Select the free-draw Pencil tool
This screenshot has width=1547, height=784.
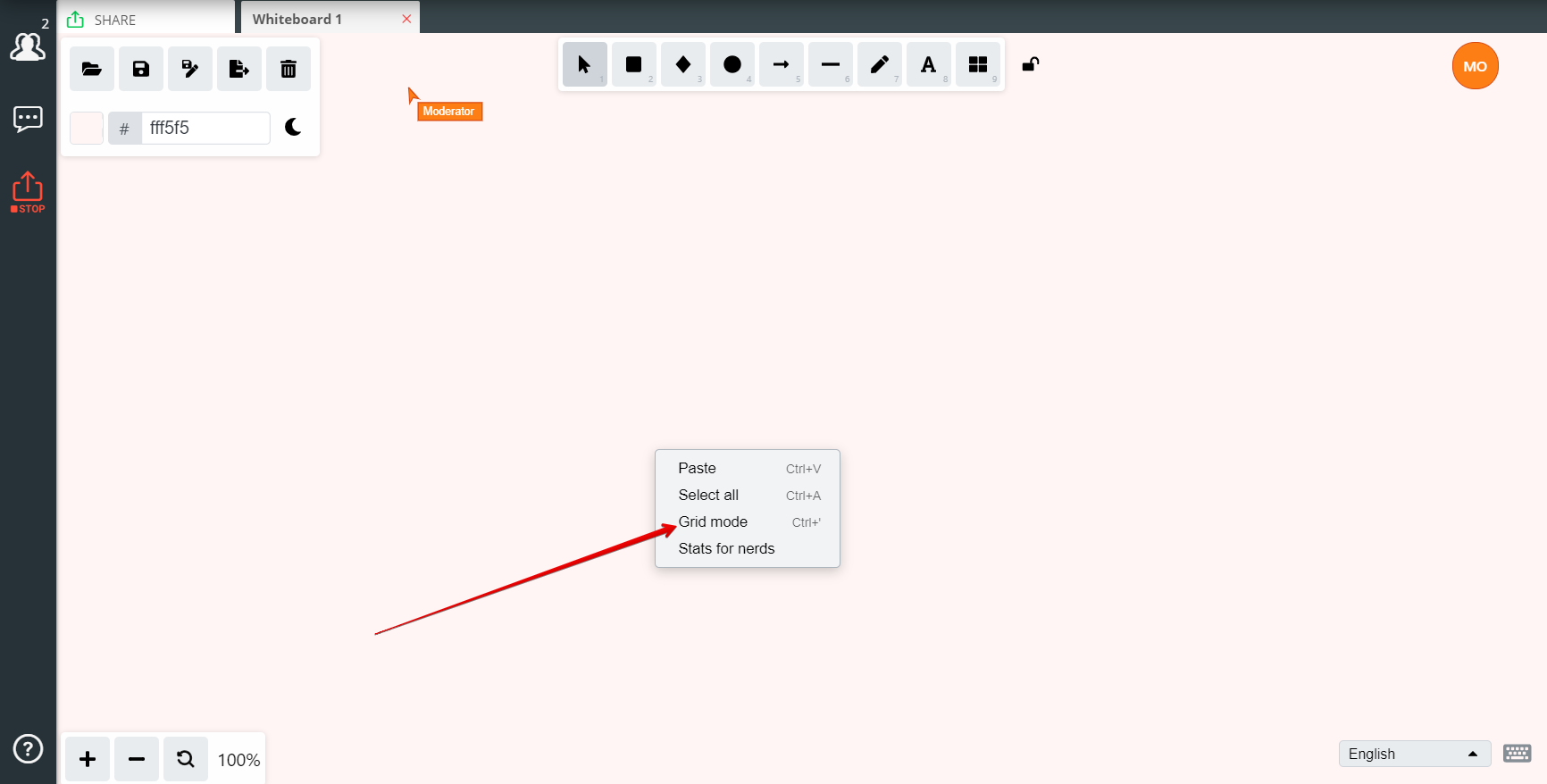pyautogui.click(x=880, y=64)
